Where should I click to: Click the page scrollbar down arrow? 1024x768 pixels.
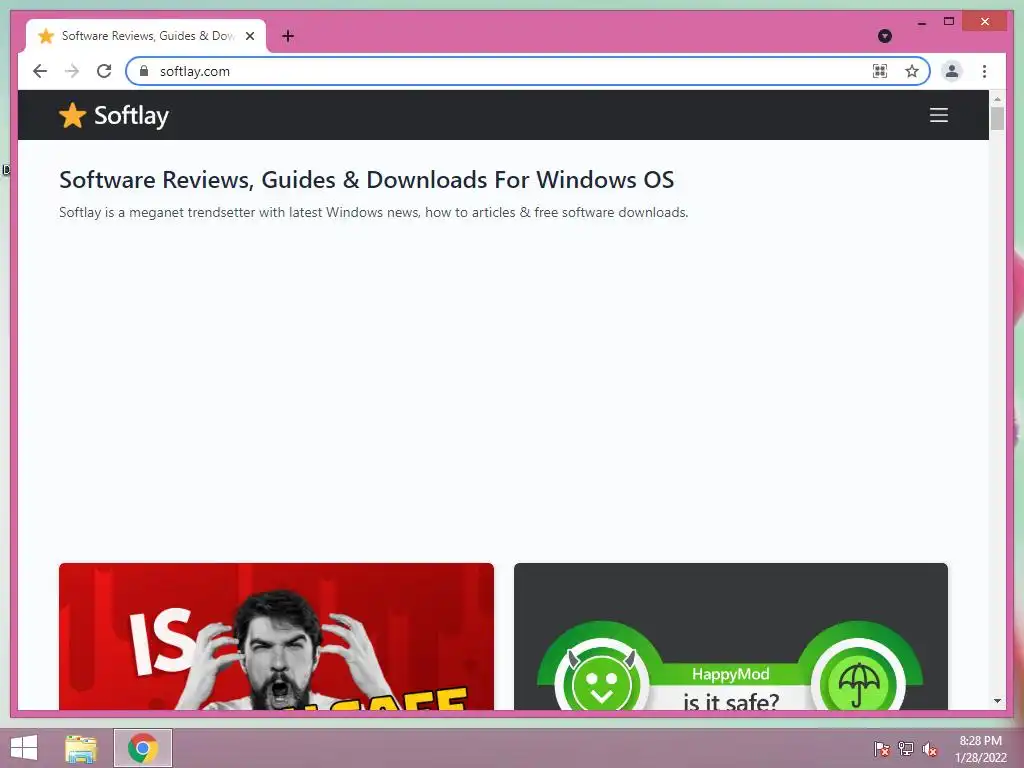click(x=997, y=701)
